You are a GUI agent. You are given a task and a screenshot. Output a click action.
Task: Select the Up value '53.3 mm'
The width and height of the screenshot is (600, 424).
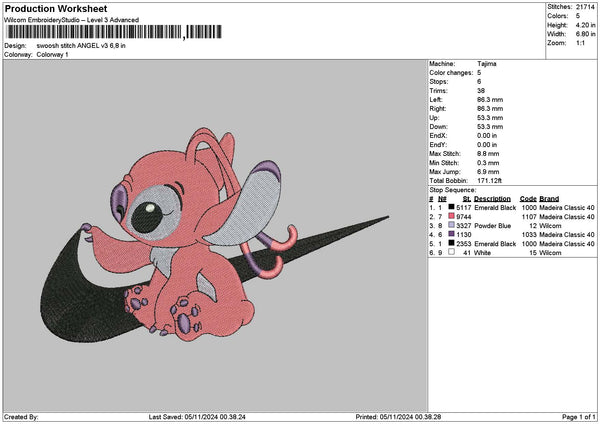point(490,118)
